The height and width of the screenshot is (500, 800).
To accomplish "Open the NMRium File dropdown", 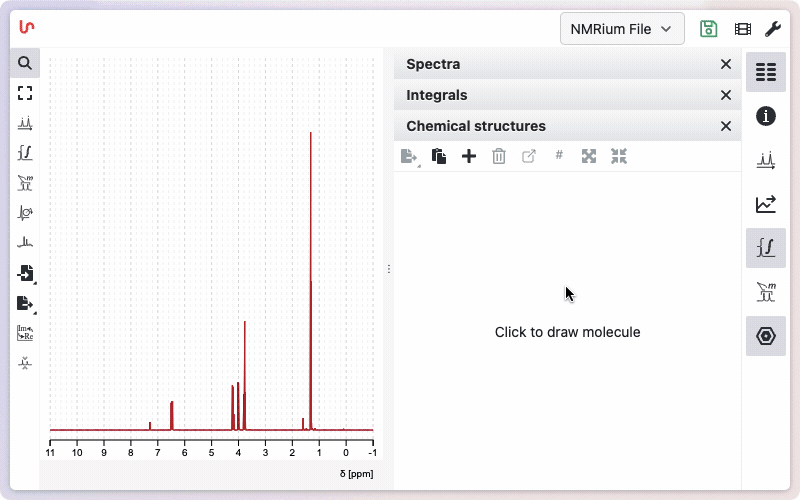I will [622, 29].
